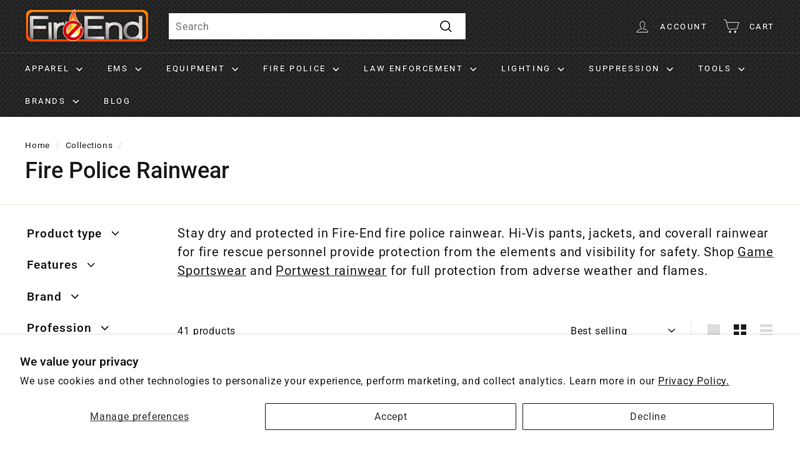The width and height of the screenshot is (800, 450).
Task: Open the Fire Police menu
Action: coord(301,69)
